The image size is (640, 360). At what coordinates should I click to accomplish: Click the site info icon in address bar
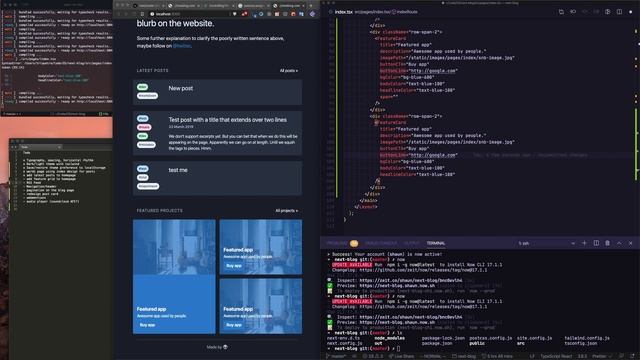[x=152, y=14]
